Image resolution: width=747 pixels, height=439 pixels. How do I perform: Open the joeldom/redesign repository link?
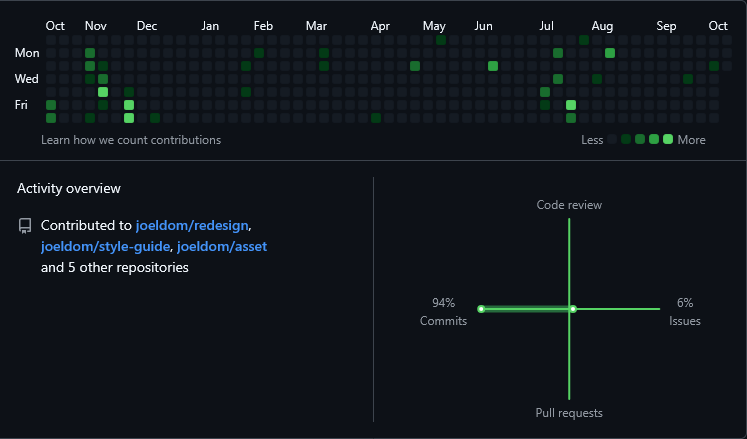191,226
